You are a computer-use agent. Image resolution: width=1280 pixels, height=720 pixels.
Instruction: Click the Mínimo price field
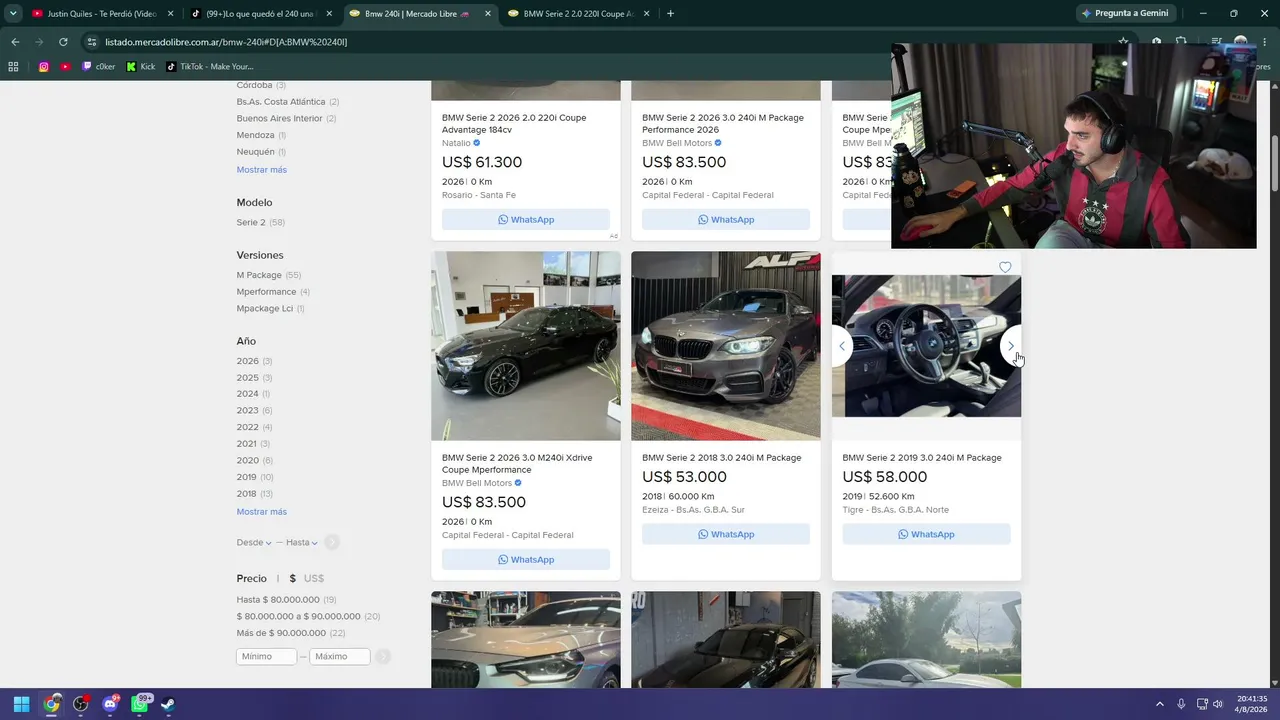[266, 657]
